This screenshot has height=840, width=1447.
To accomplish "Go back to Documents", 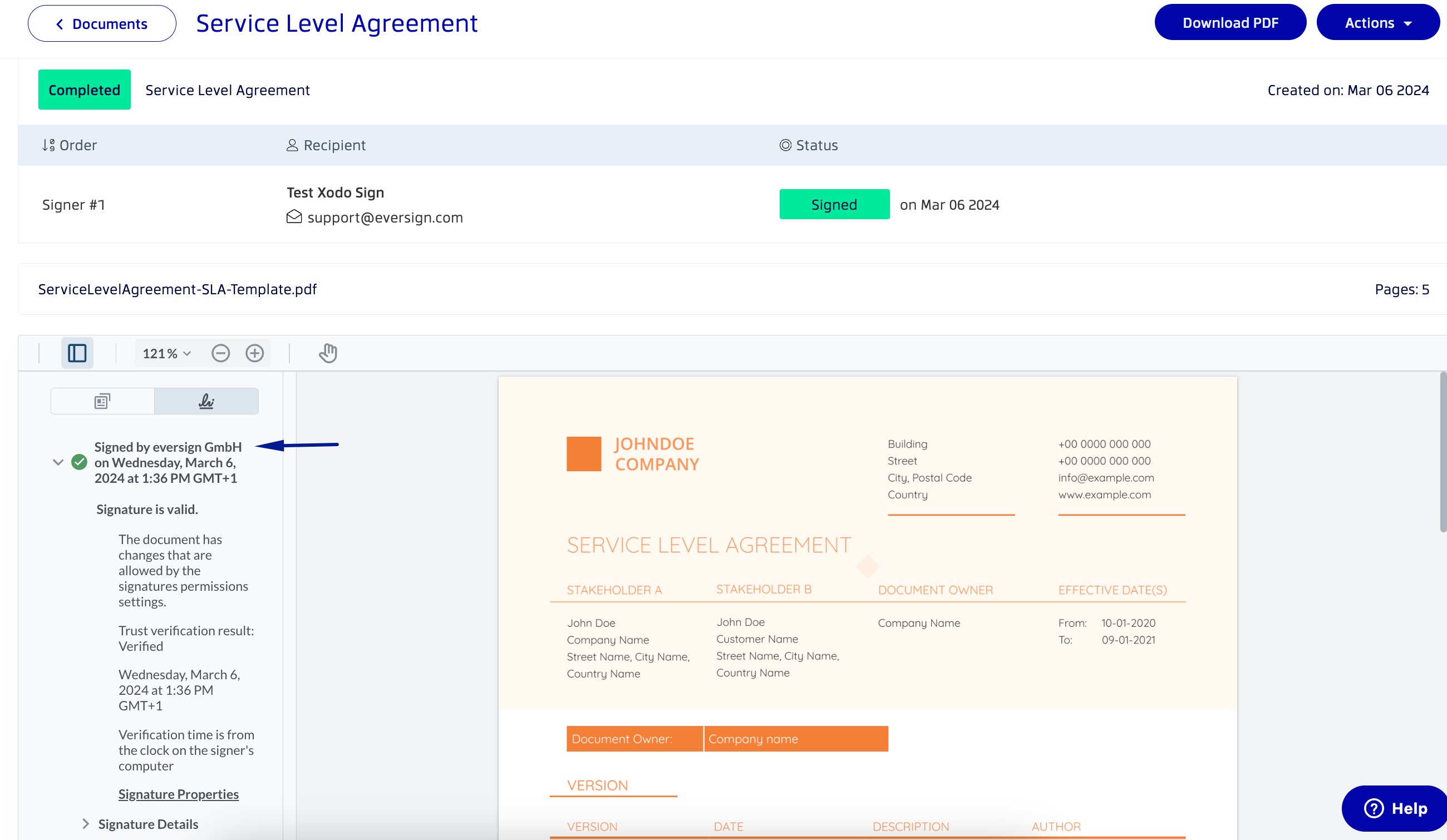I will coord(102,24).
